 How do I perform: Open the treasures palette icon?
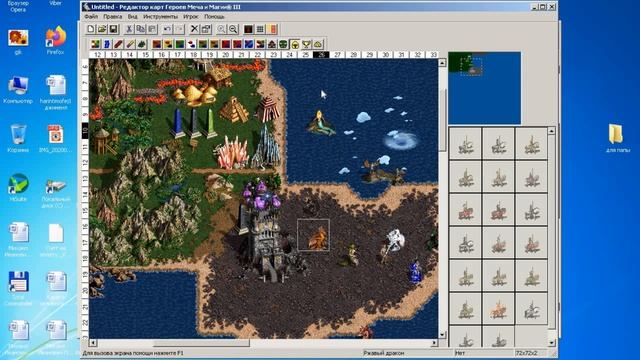click(x=318, y=44)
